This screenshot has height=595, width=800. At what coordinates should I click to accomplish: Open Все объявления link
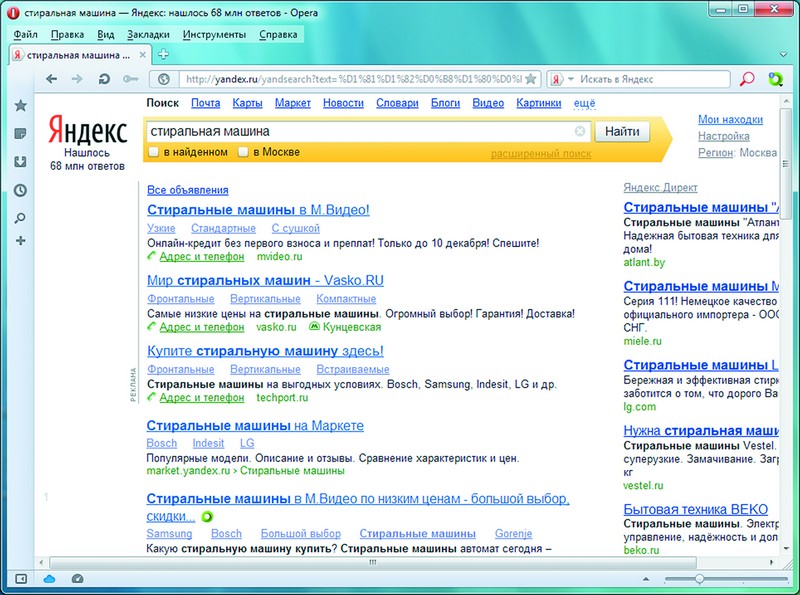(188, 190)
